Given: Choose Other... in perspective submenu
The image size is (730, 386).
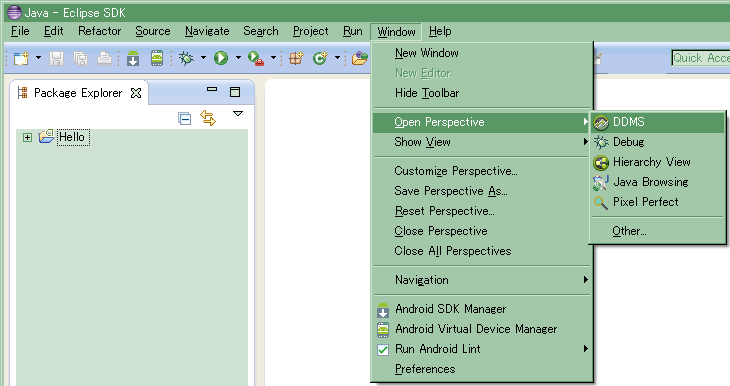Looking at the screenshot, I should (x=658, y=231).
